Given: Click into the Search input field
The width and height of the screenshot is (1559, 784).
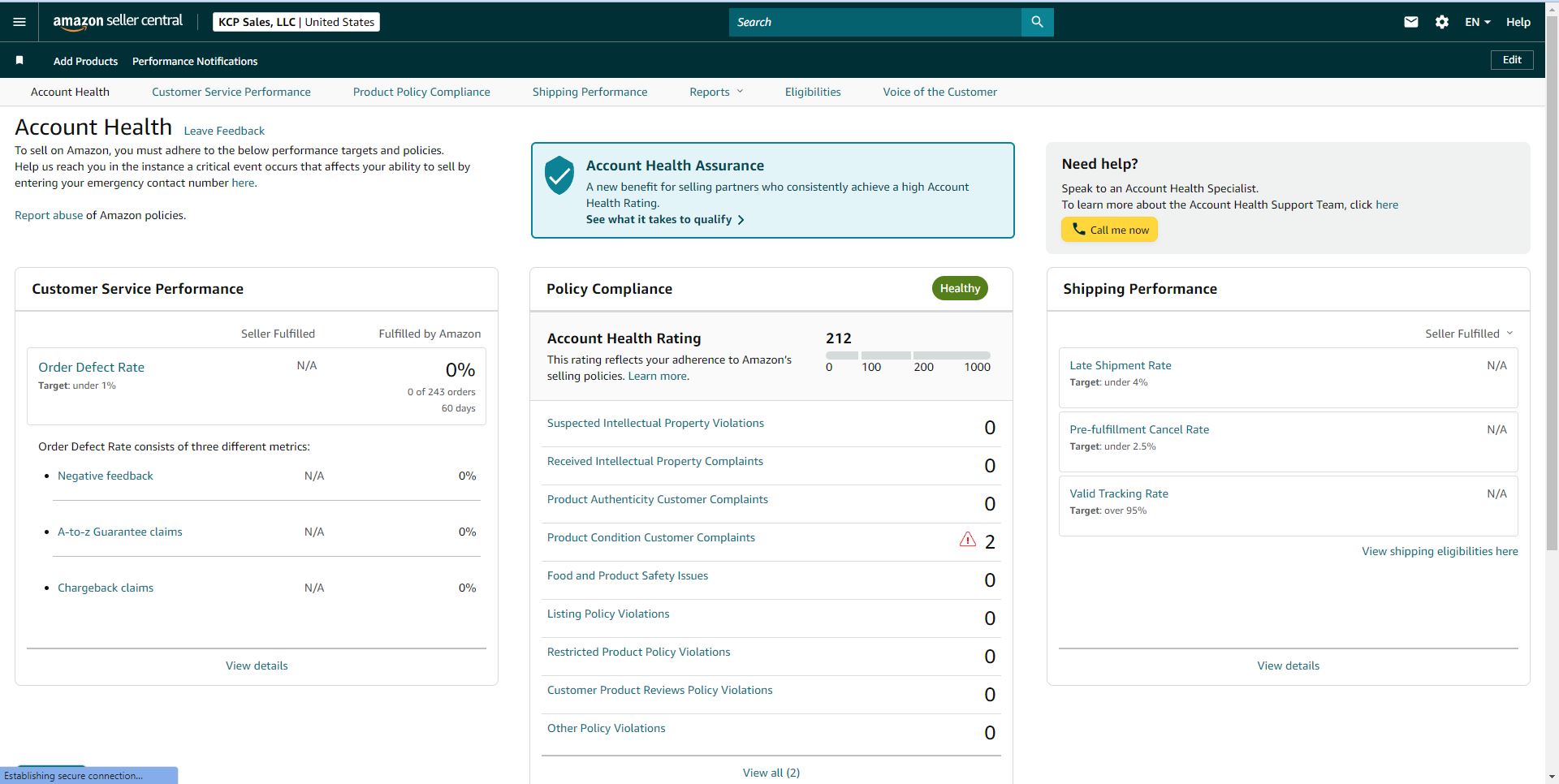Looking at the screenshot, I should coord(875,22).
